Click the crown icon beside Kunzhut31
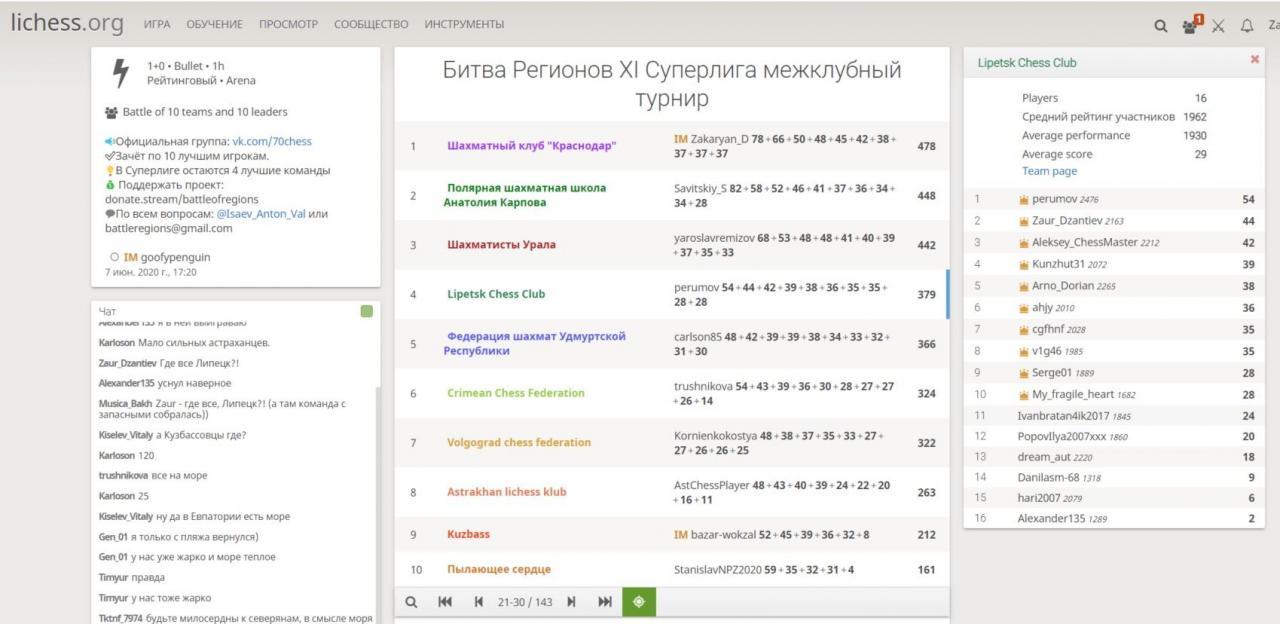1280x624 pixels. pos(1024,265)
